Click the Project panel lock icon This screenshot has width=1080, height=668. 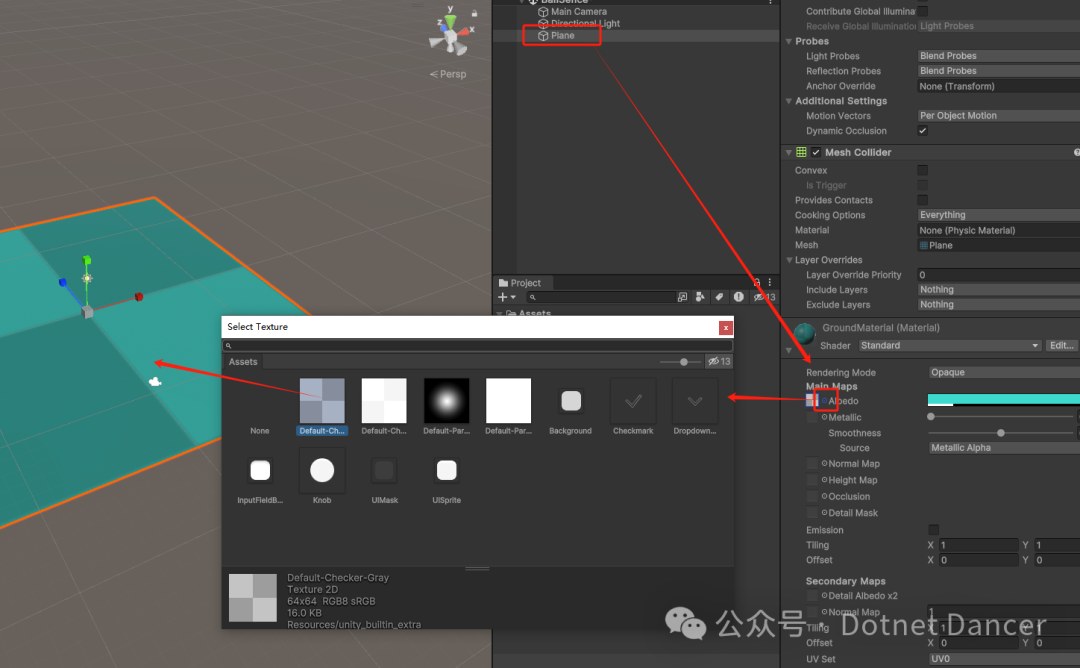point(757,282)
